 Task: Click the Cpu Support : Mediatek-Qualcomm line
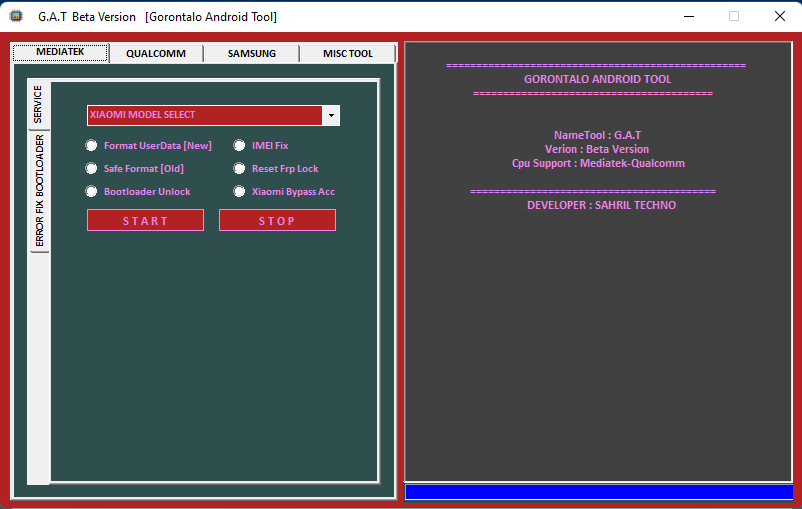click(598, 163)
